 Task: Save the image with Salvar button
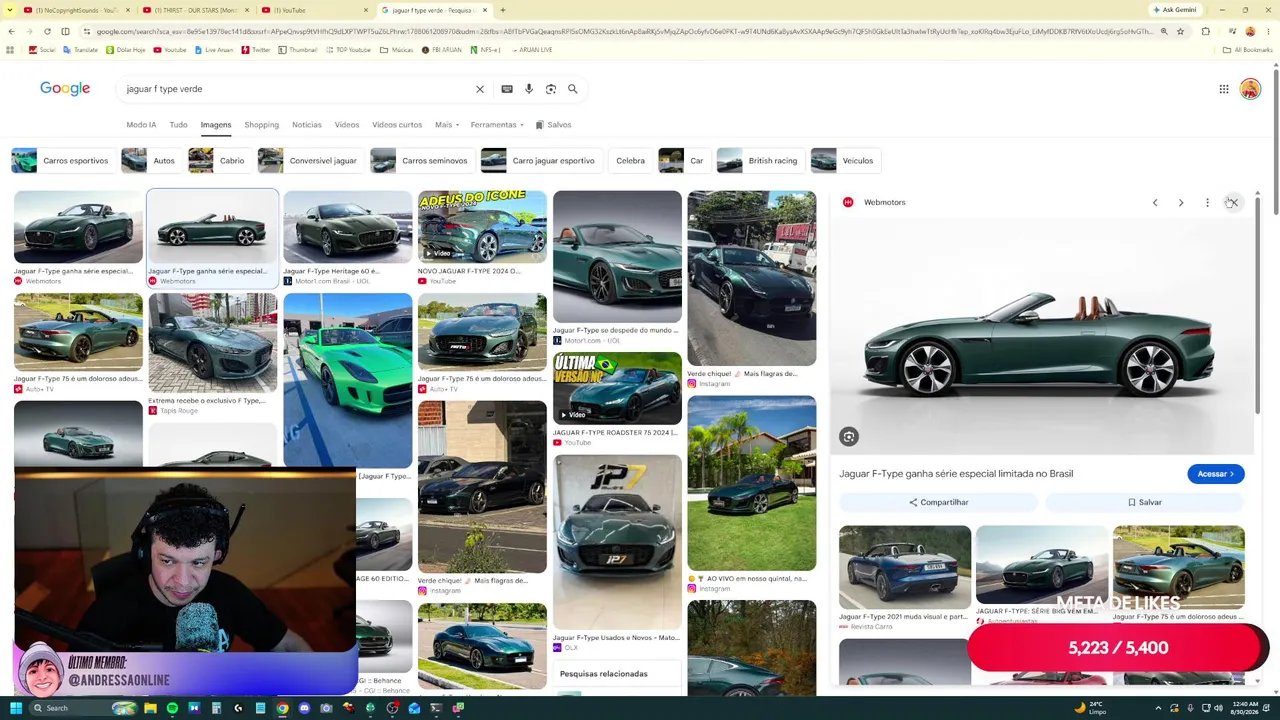point(1145,503)
